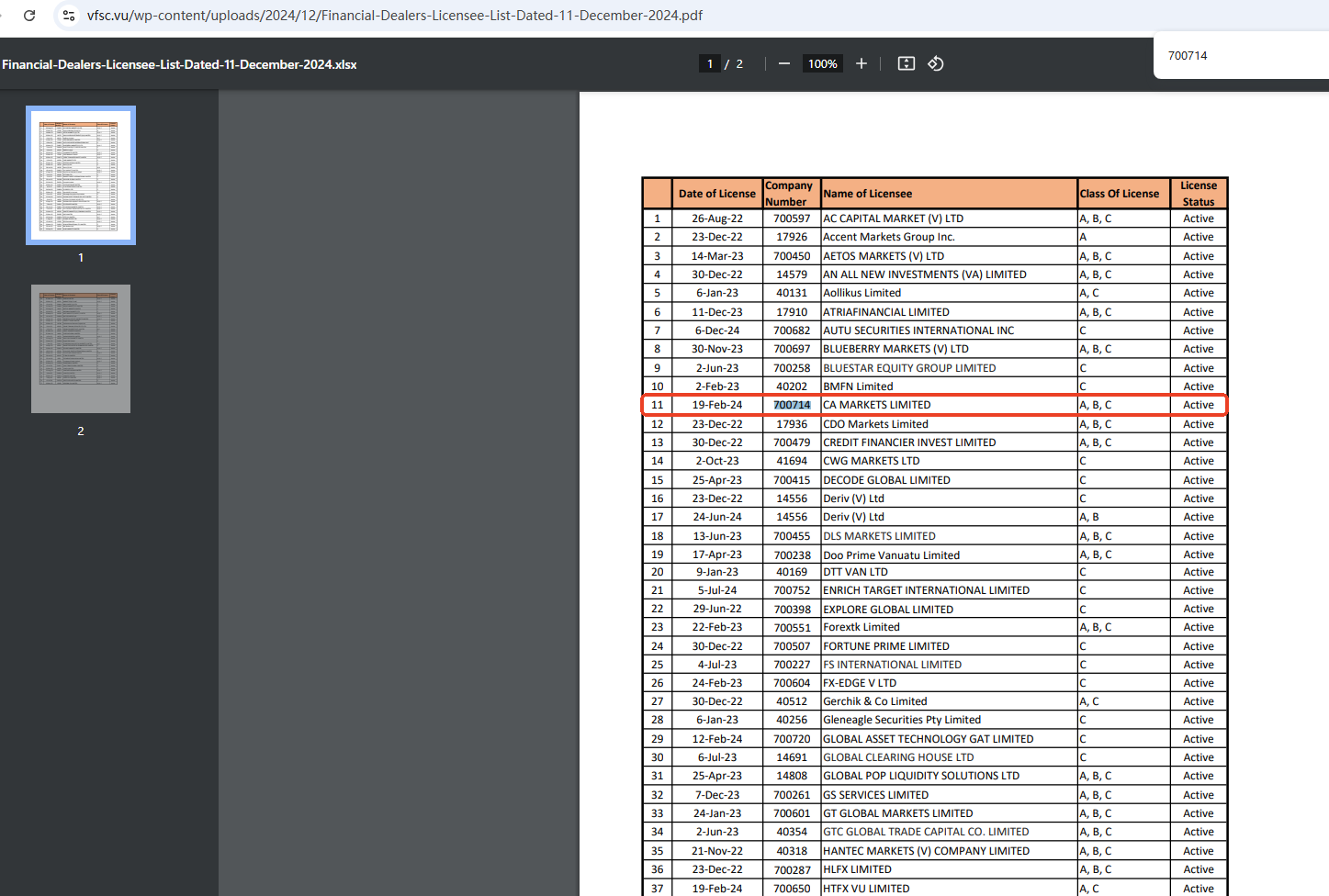The image size is (1329, 896).
Task: Click the Doo Prime Vanuatu Limited row
Action: [x=891, y=554]
